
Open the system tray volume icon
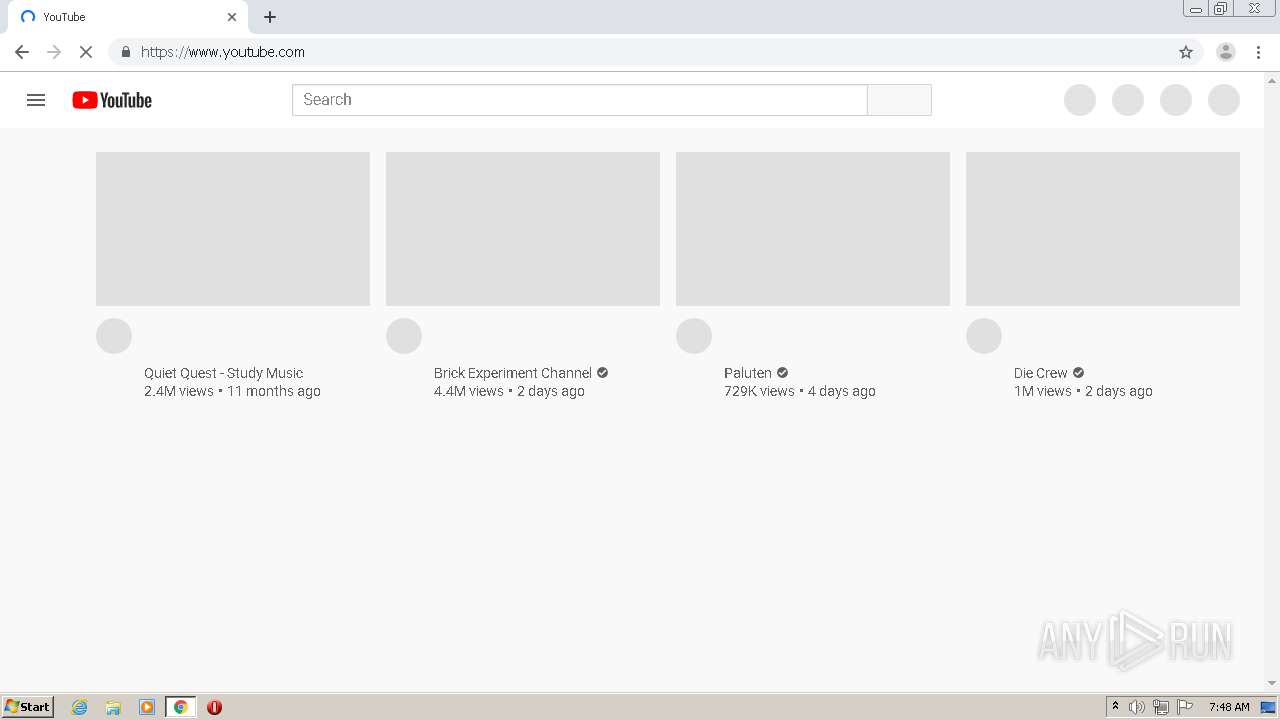pyautogui.click(x=1137, y=707)
